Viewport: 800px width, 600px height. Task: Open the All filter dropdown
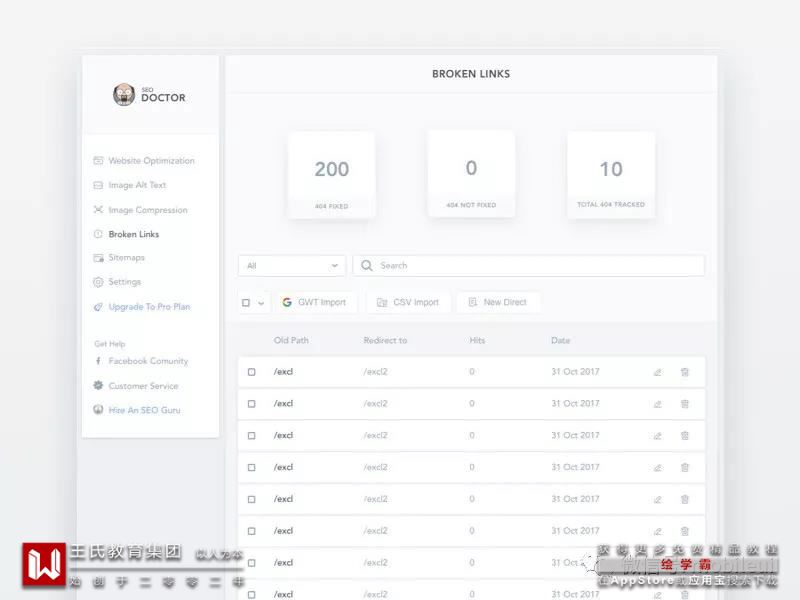pos(292,265)
